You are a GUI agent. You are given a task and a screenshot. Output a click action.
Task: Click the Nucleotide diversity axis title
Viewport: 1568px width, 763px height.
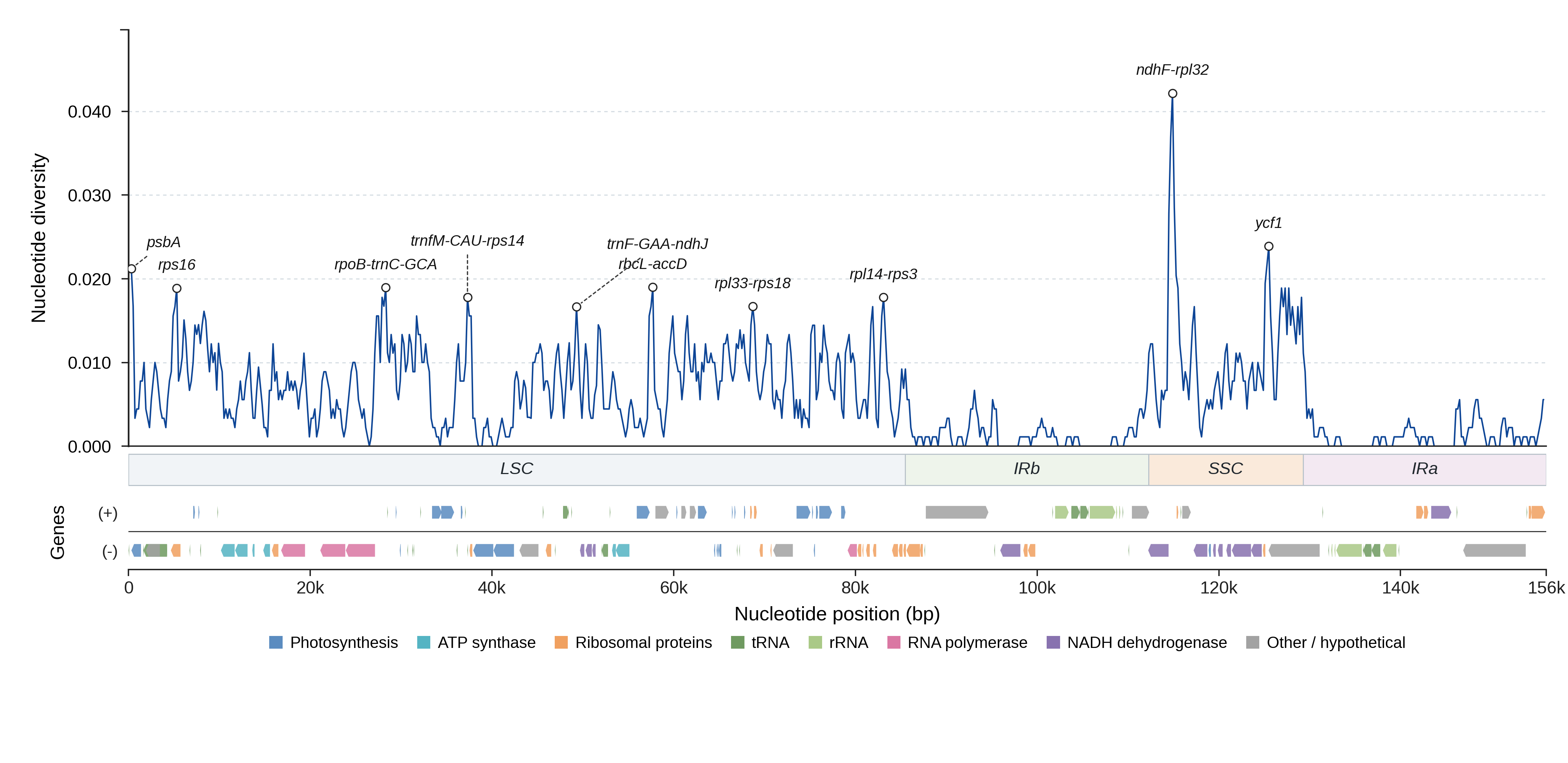click(x=38, y=237)
